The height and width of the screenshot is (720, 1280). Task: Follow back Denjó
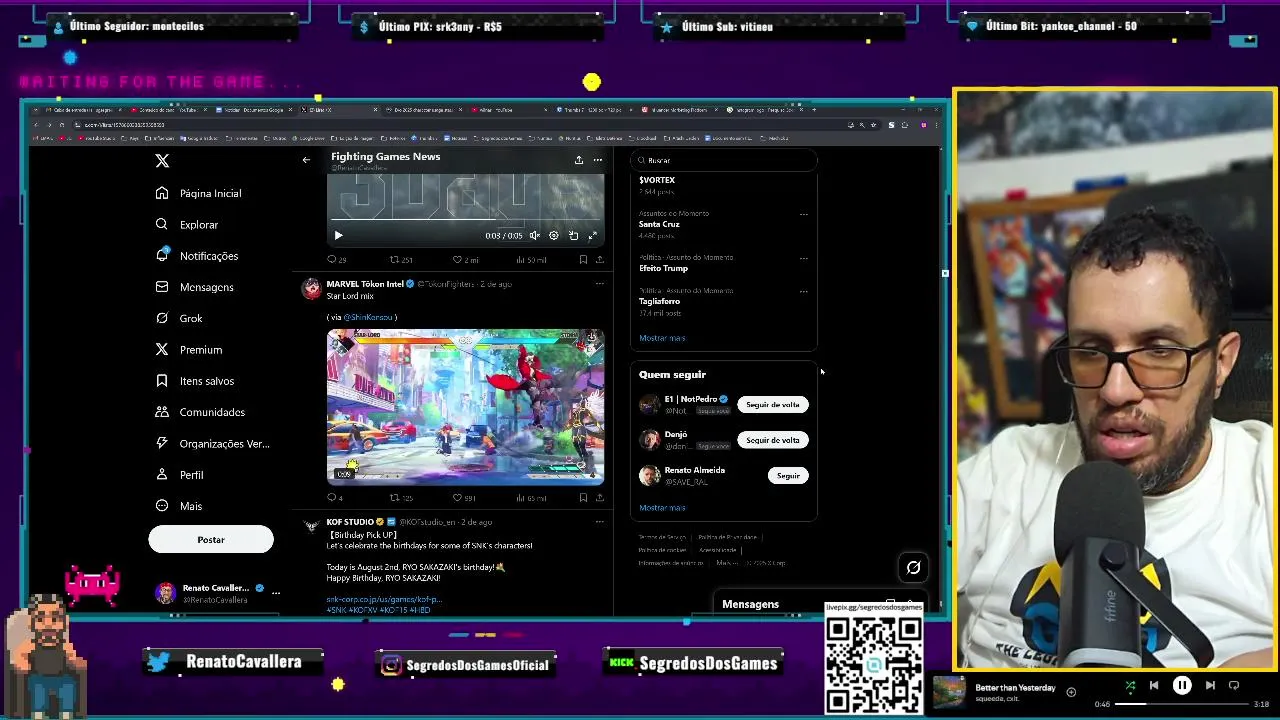773,440
